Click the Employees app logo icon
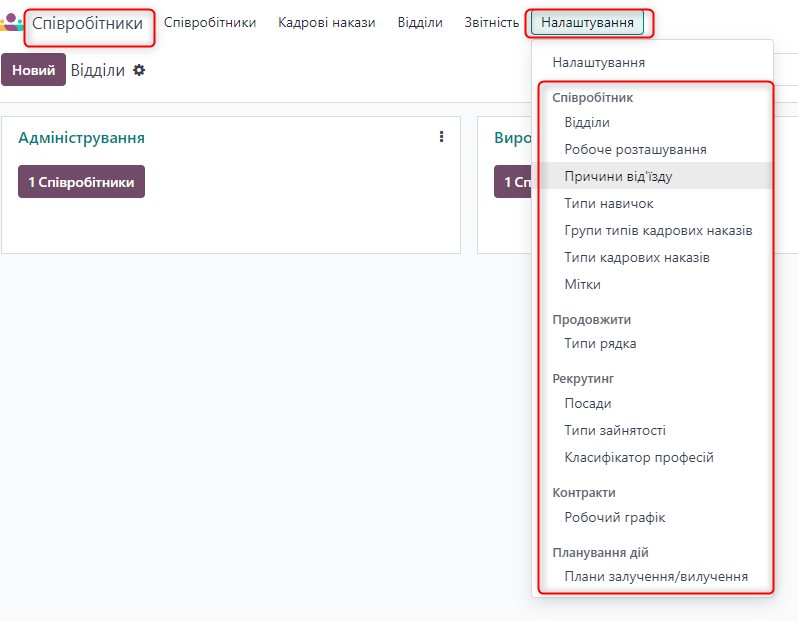The width and height of the screenshot is (798, 621). 11,22
